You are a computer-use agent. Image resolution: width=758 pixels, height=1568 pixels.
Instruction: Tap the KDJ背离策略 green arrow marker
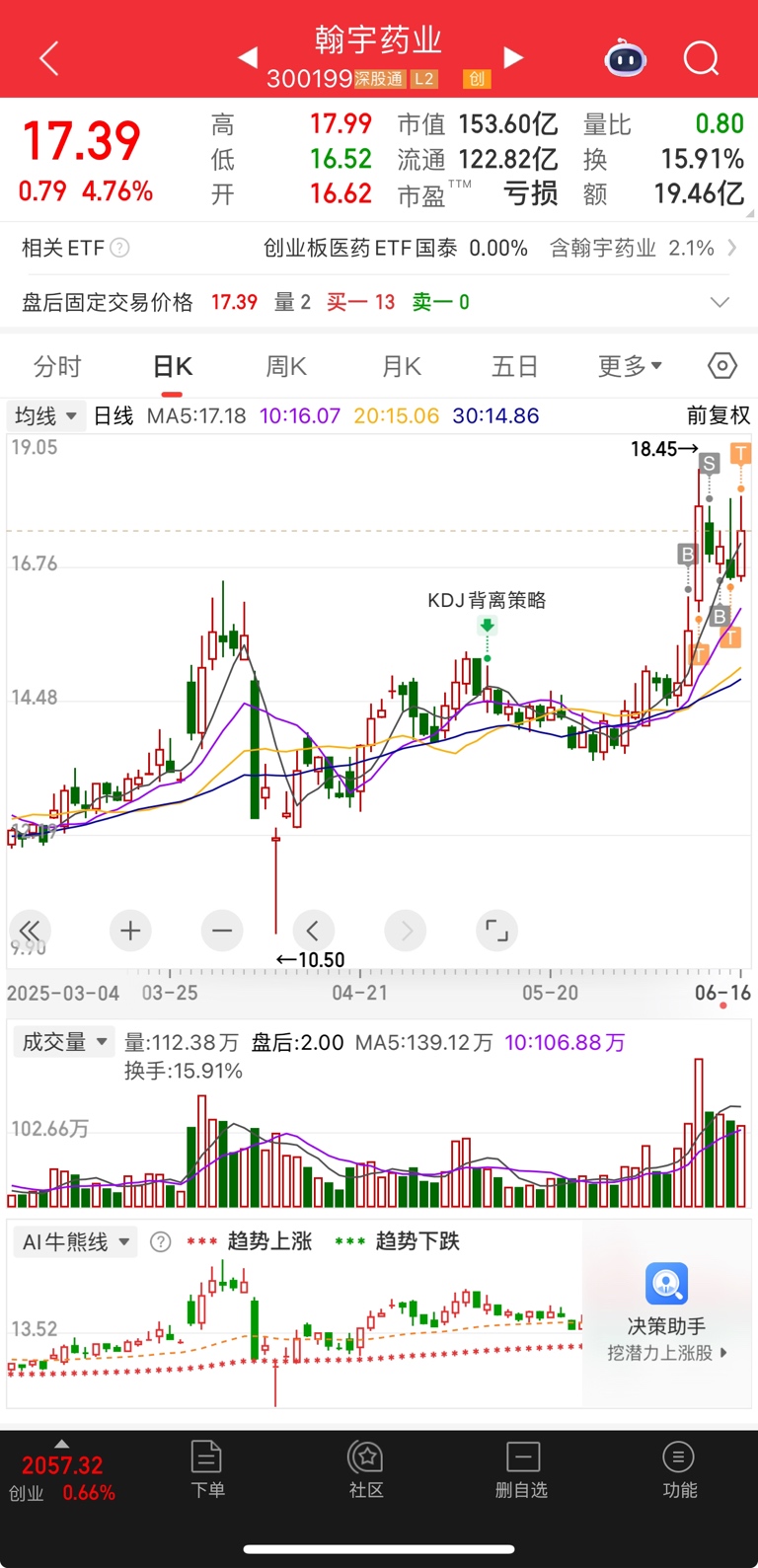pos(487,626)
